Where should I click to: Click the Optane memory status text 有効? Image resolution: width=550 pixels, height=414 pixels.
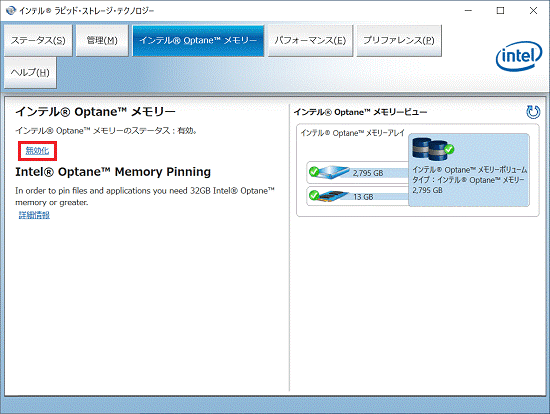[x=187, y=131]
